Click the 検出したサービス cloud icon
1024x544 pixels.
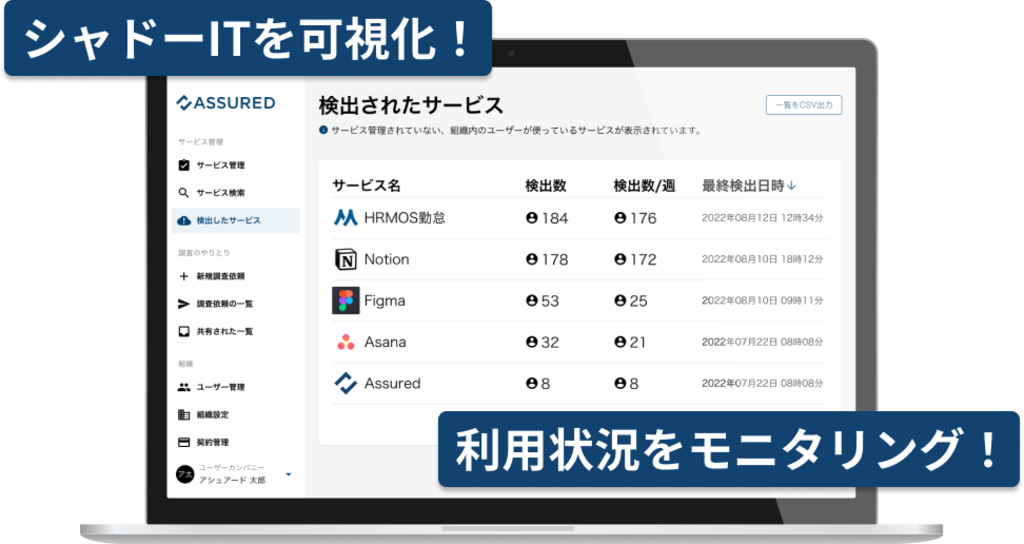[x=184, y=221]
